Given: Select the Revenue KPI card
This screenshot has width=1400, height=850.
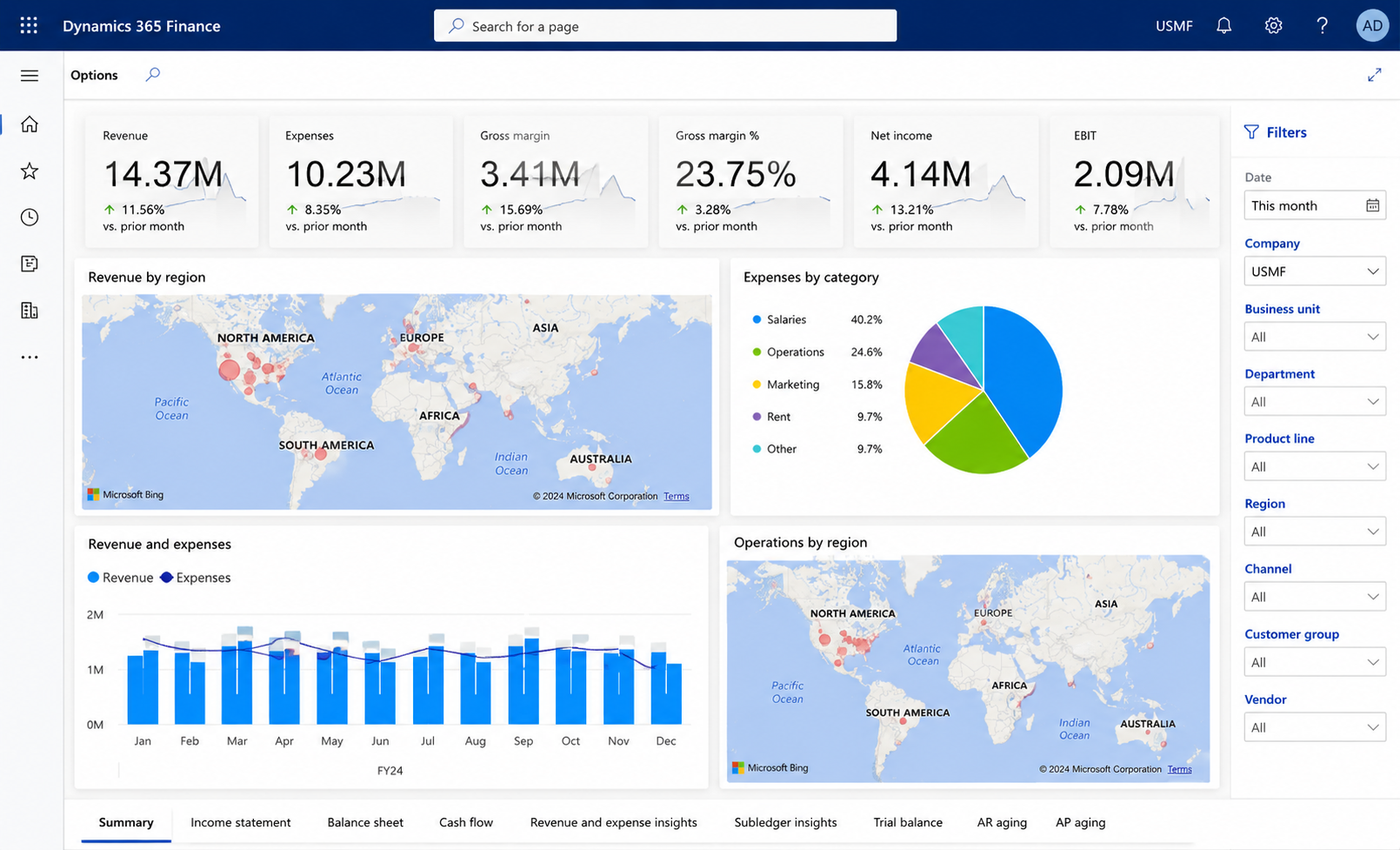Looking at the screenshot, I should (x=171, y=182).
